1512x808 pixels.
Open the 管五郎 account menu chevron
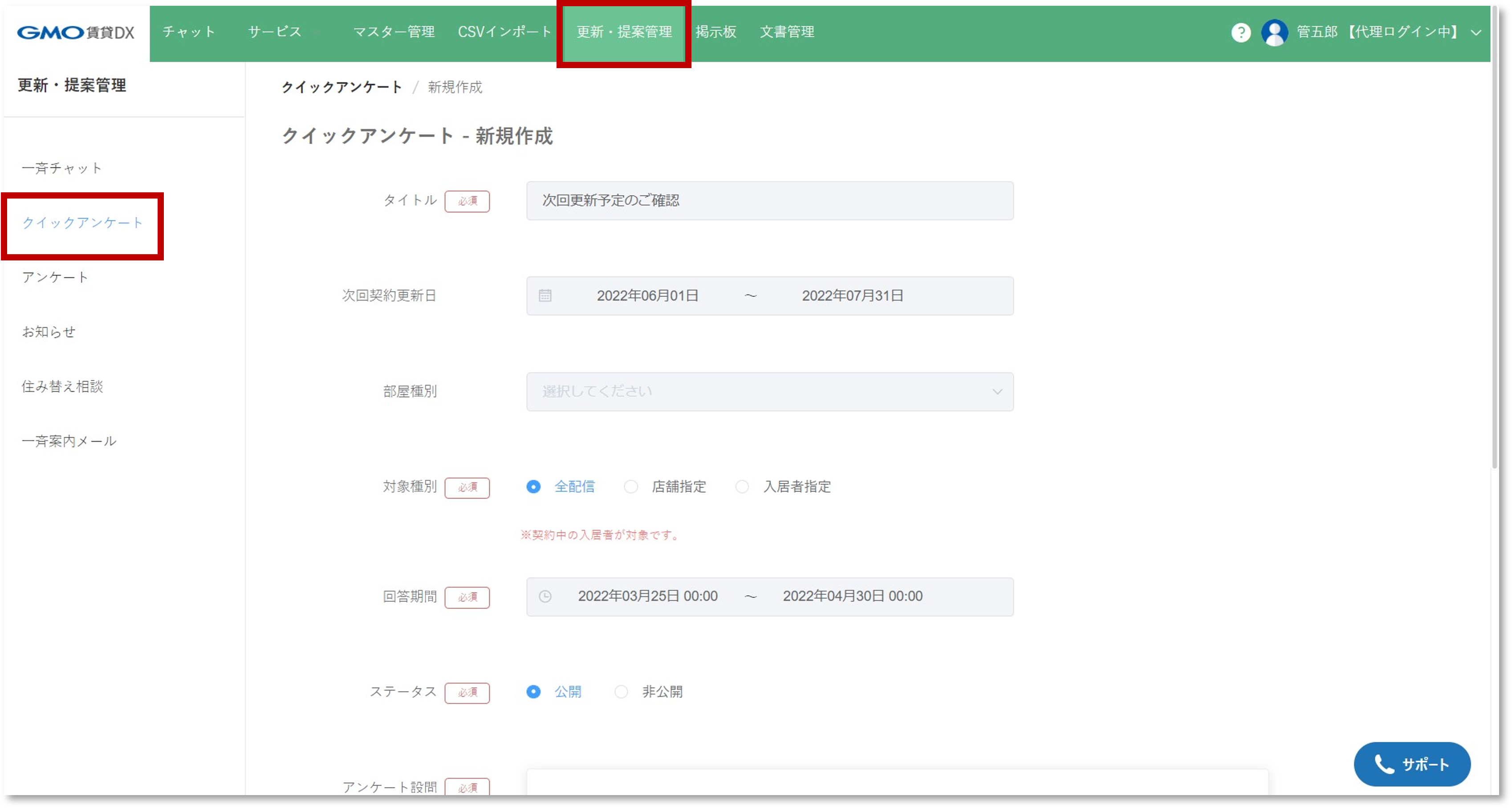(1475, 33)
